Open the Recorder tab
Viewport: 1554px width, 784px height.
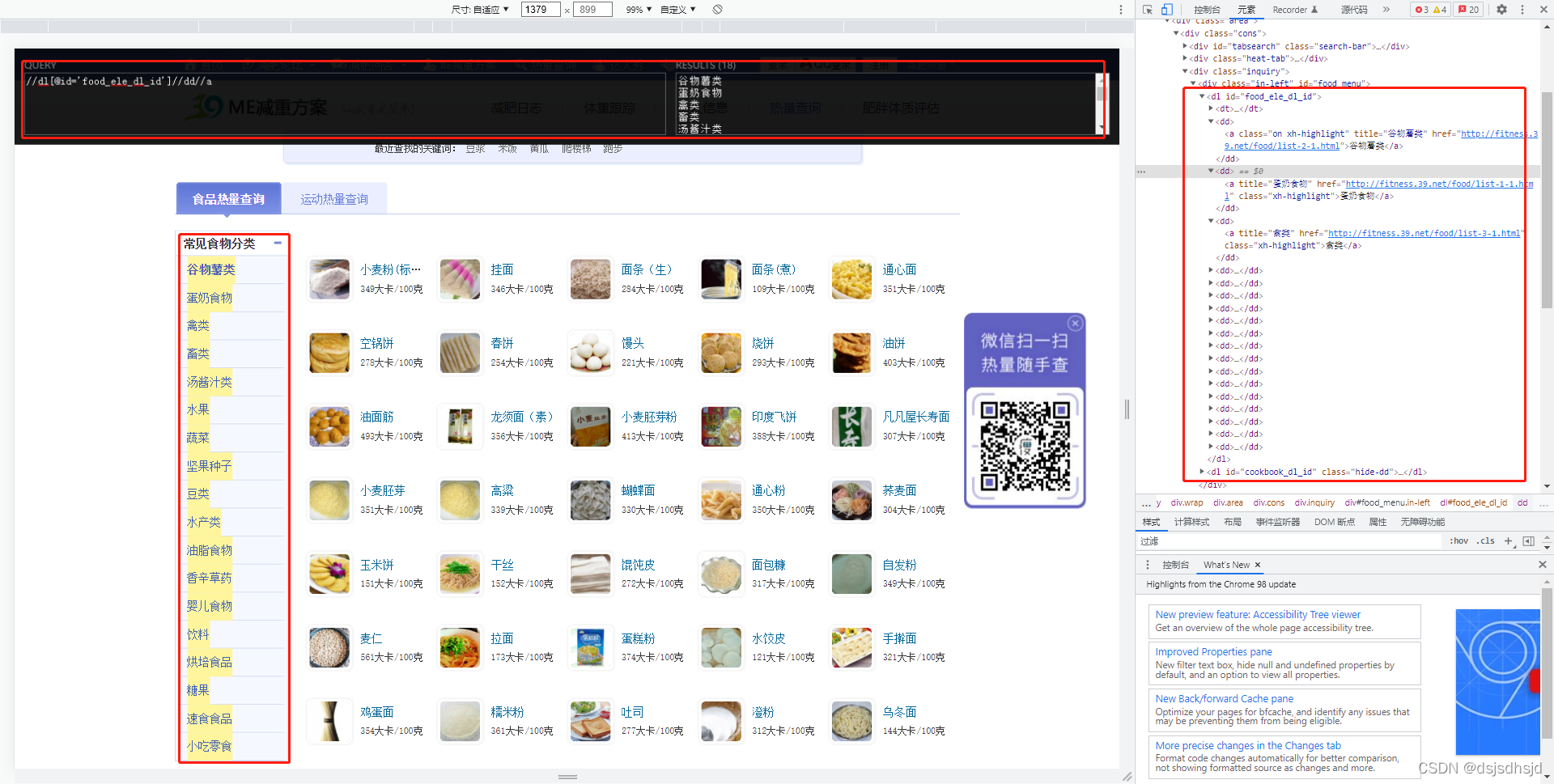1295,10
